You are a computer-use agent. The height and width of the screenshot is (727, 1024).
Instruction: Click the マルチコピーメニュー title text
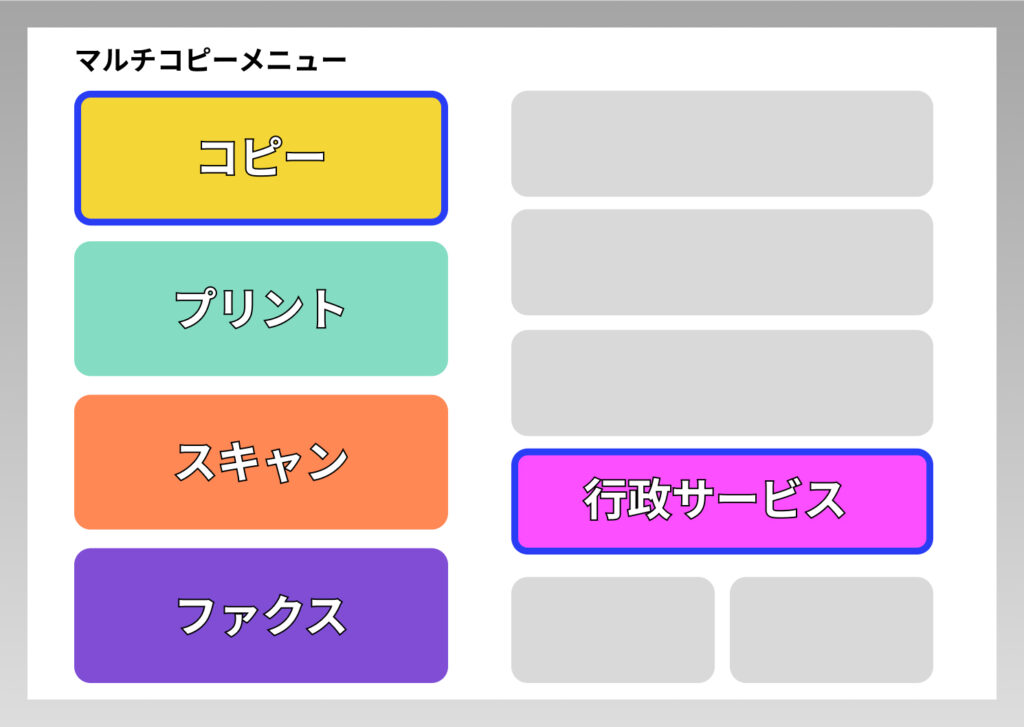coord(211,62)
